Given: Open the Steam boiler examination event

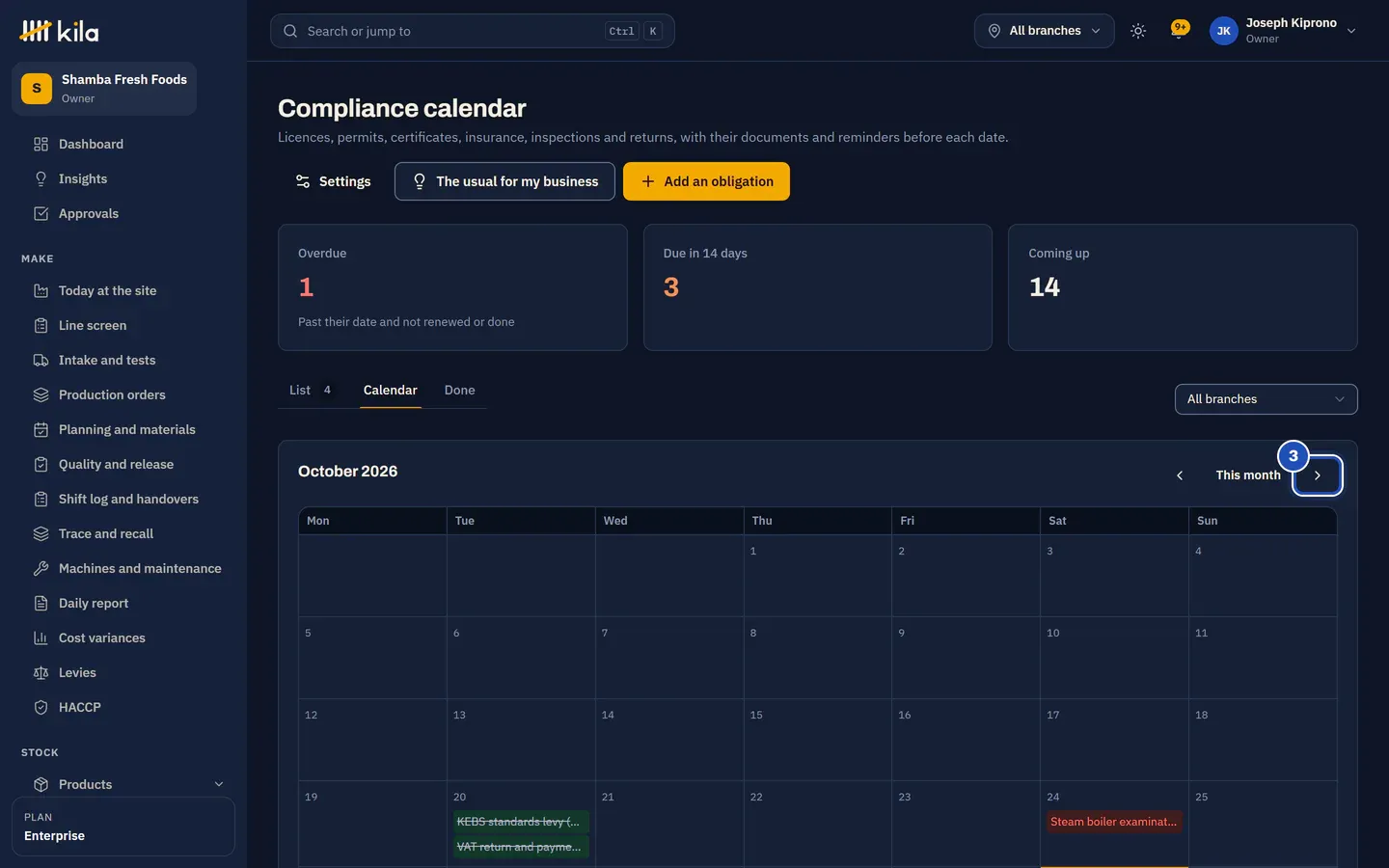Looking at the screenshot, I should [x=1114, y=822].
